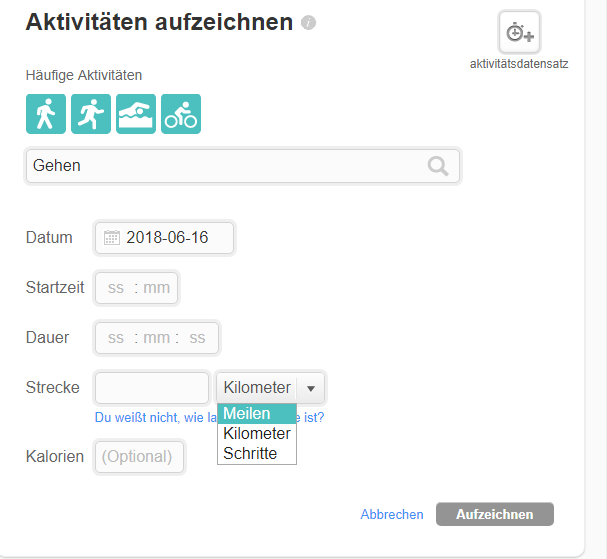This screenshot has width=607, height=559.
Task: Select the walking activity icon
Action: (x=46, y=114)
